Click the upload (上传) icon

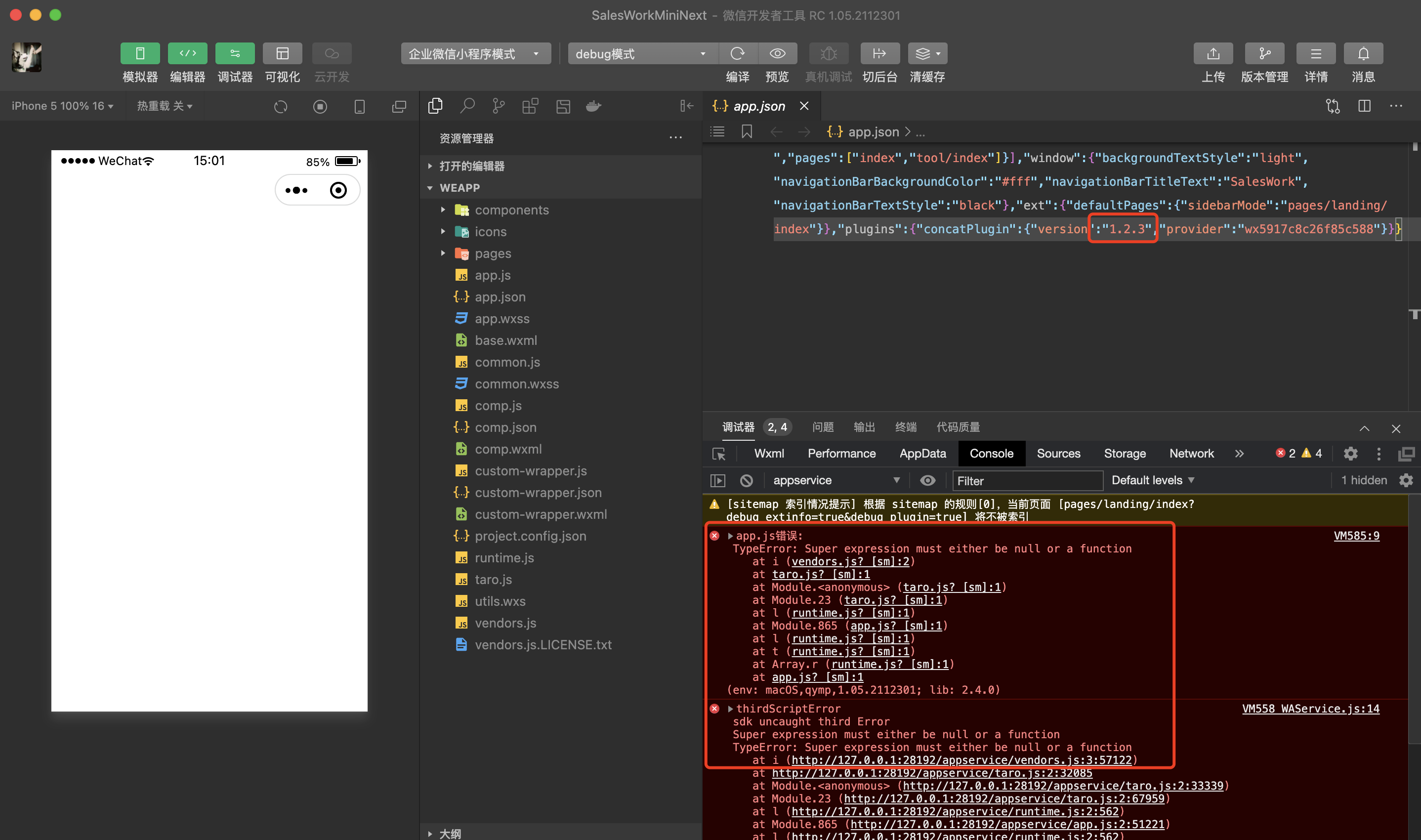(x=1213, y=54)
